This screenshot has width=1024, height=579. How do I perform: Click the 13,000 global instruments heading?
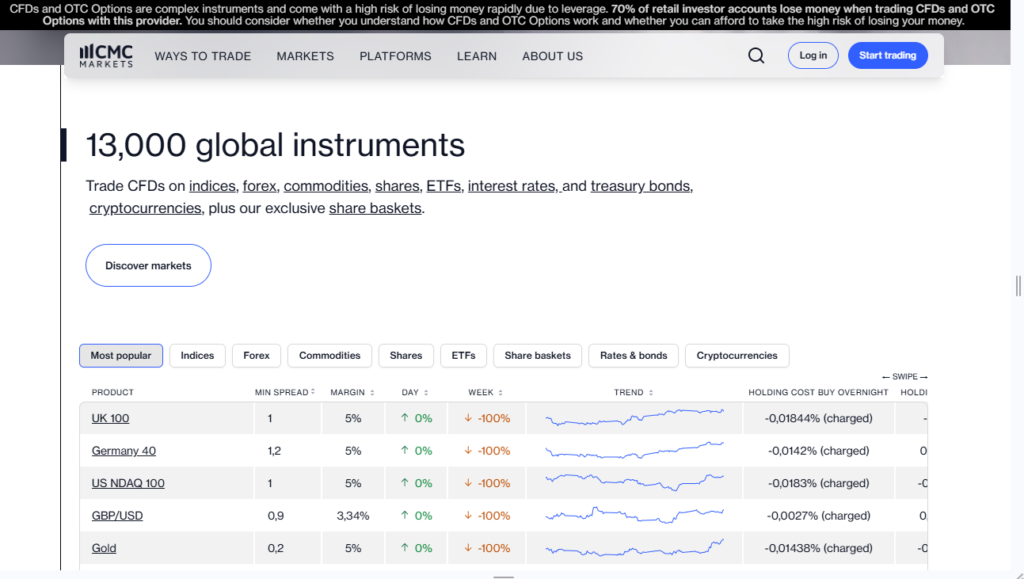click(275, 145)
